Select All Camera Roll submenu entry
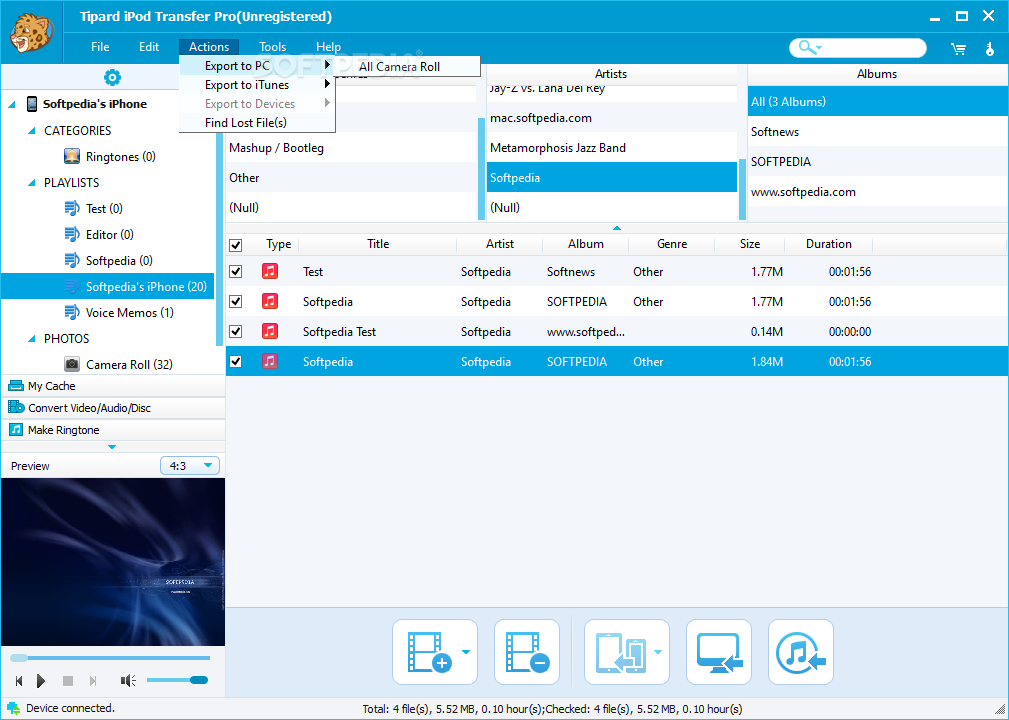 (x=407, y=66)
